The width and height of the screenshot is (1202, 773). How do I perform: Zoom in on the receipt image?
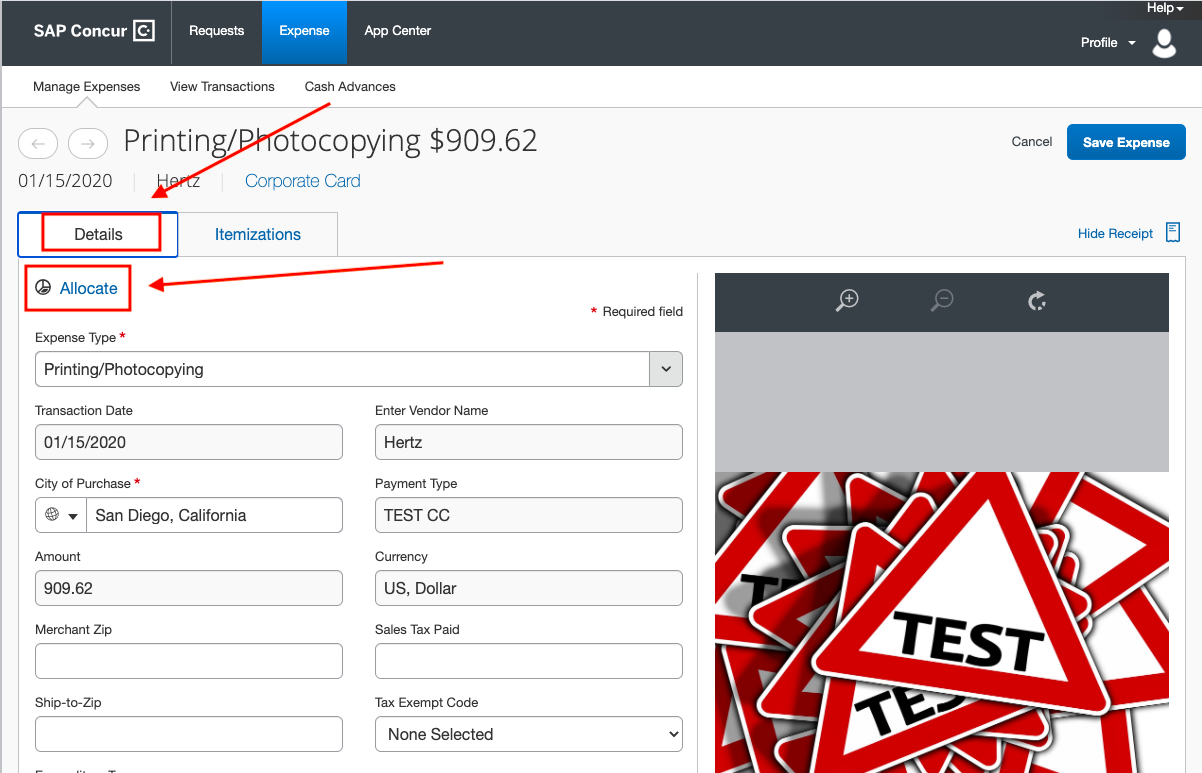[x=847, y=300]
